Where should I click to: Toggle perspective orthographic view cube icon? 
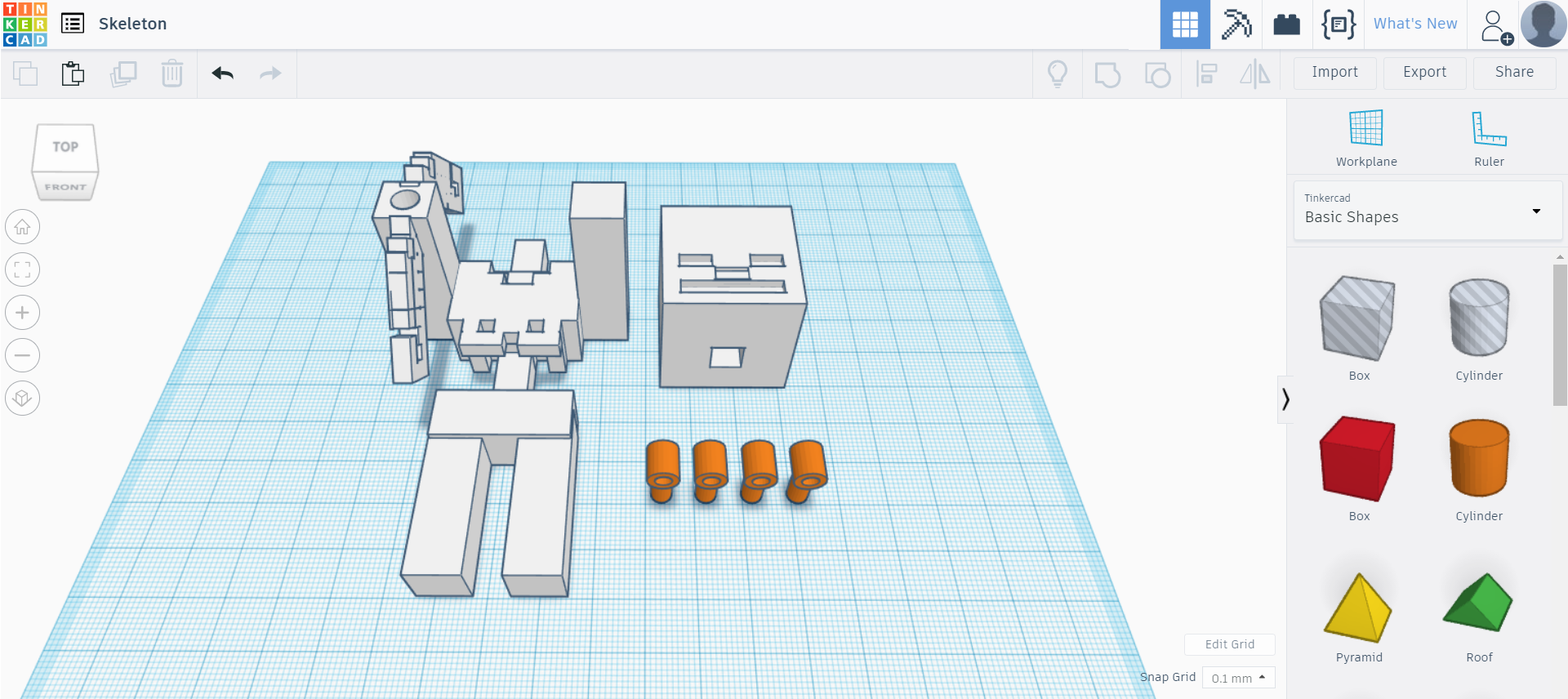click(x=23, y=398)
